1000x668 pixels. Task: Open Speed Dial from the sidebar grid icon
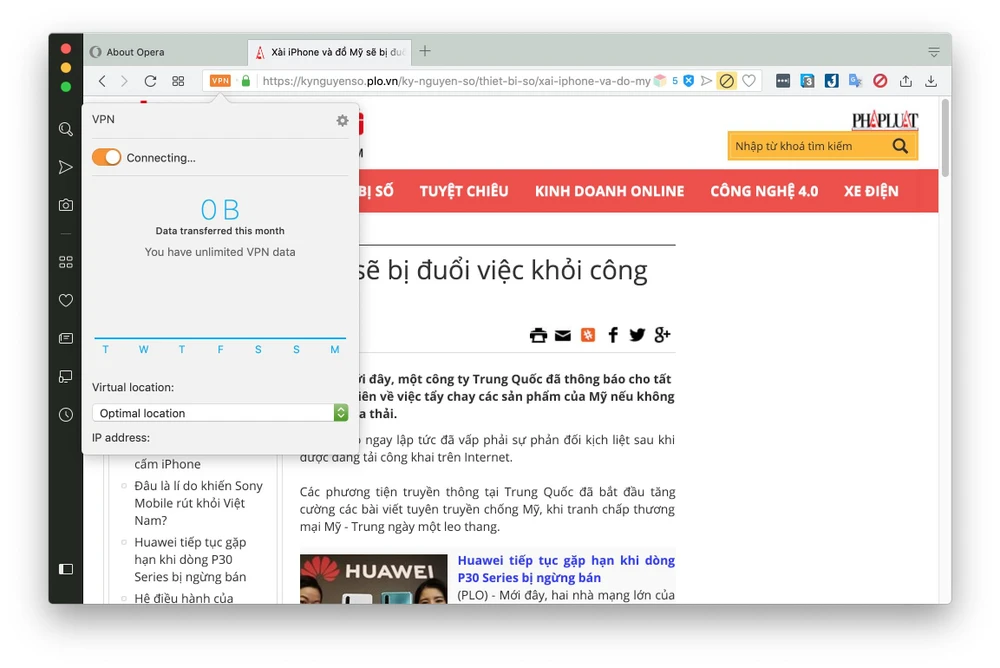66,262
